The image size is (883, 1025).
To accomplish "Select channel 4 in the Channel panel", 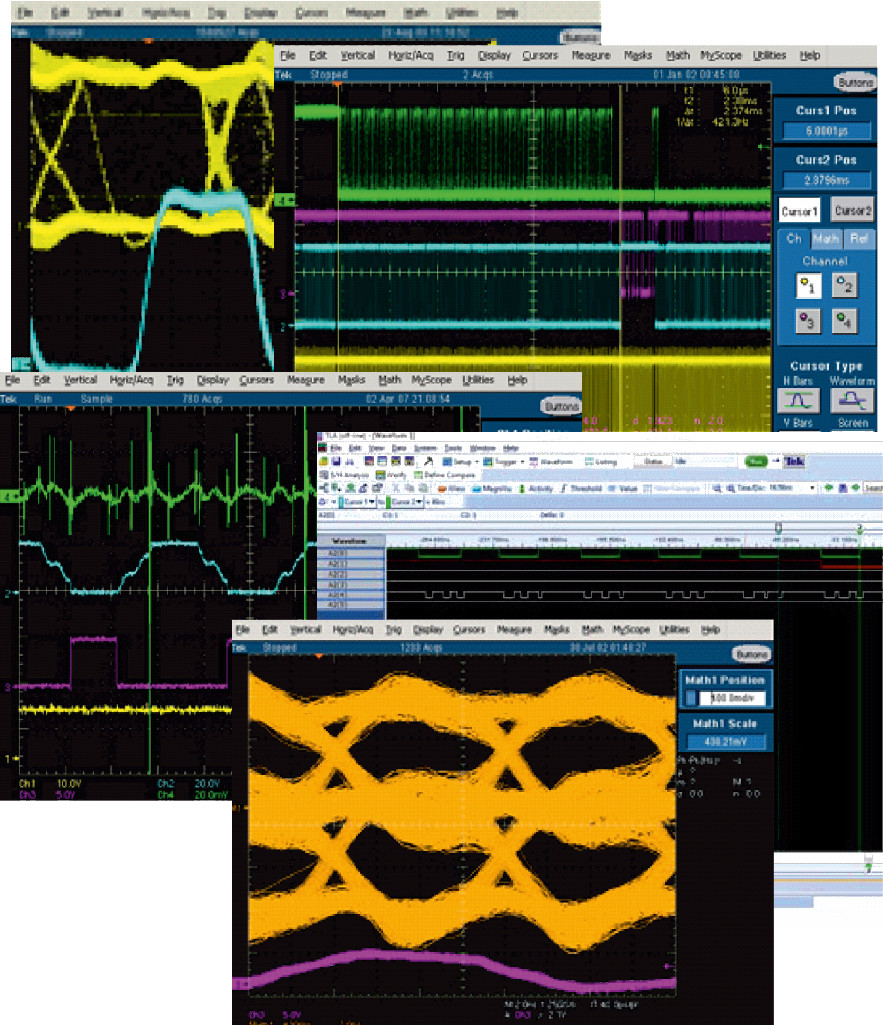I will (844, 321).
